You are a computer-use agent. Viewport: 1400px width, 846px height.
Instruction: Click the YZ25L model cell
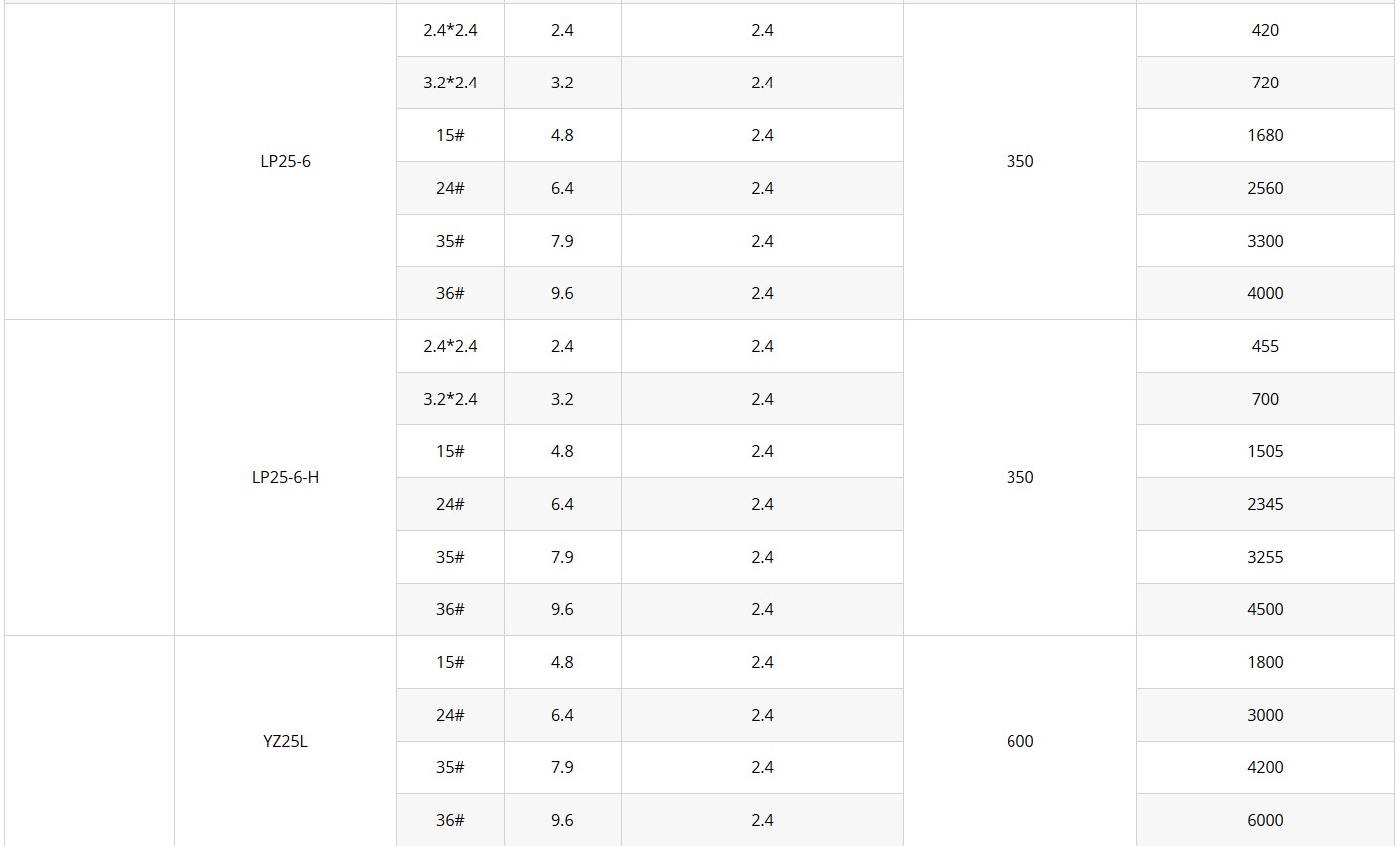[x=285, y=741]
